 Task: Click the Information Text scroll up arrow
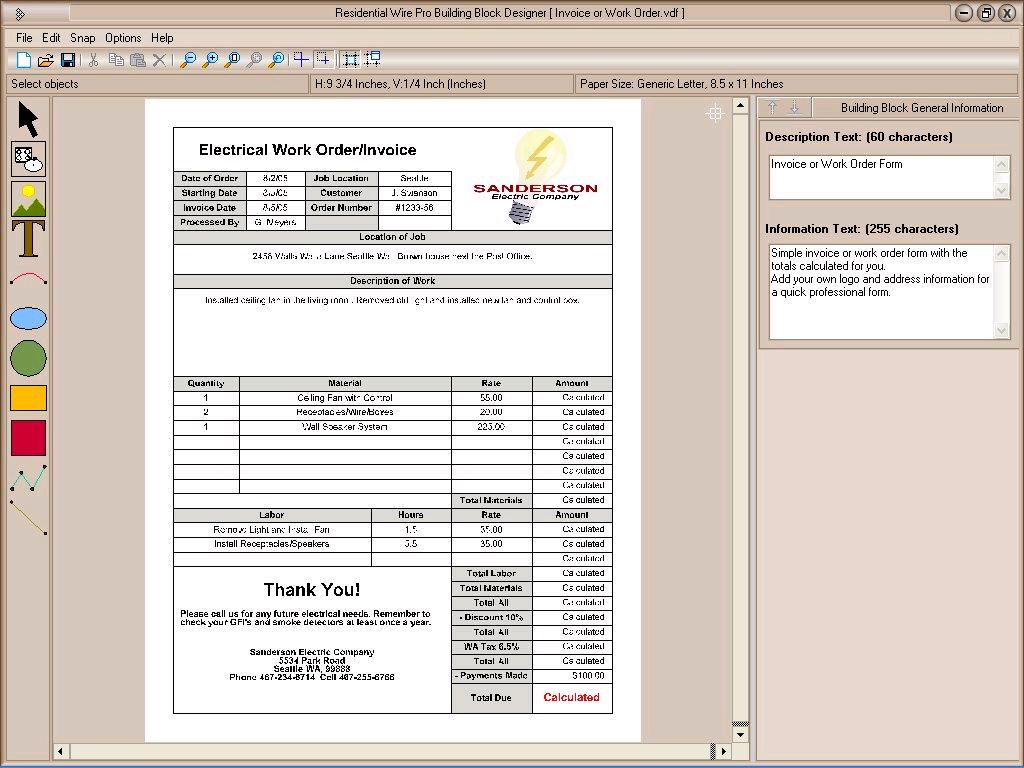pyautogui.click(x=1002, y=253)
